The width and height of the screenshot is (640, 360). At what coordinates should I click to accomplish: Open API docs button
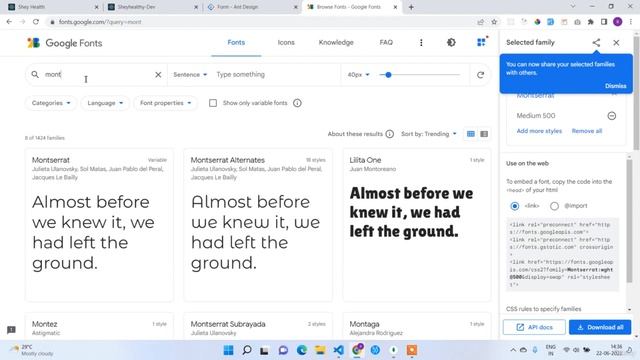534,327
